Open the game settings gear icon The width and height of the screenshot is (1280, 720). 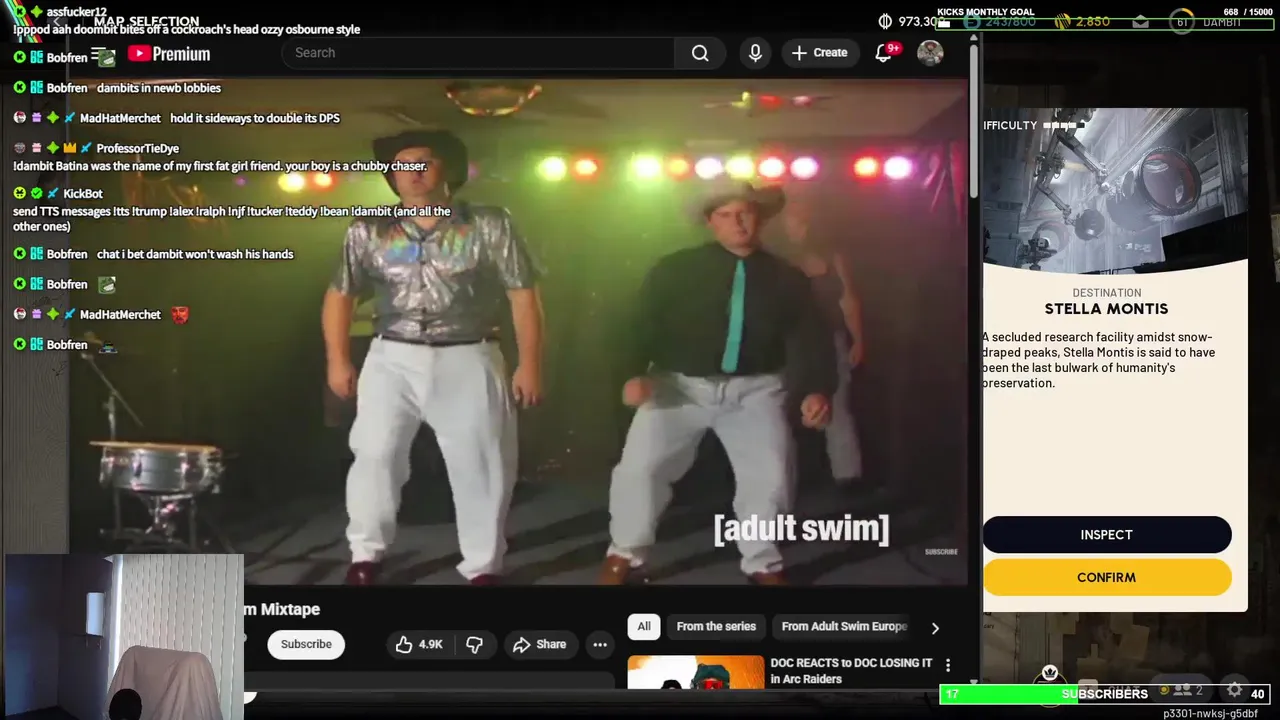(1235, 690)
